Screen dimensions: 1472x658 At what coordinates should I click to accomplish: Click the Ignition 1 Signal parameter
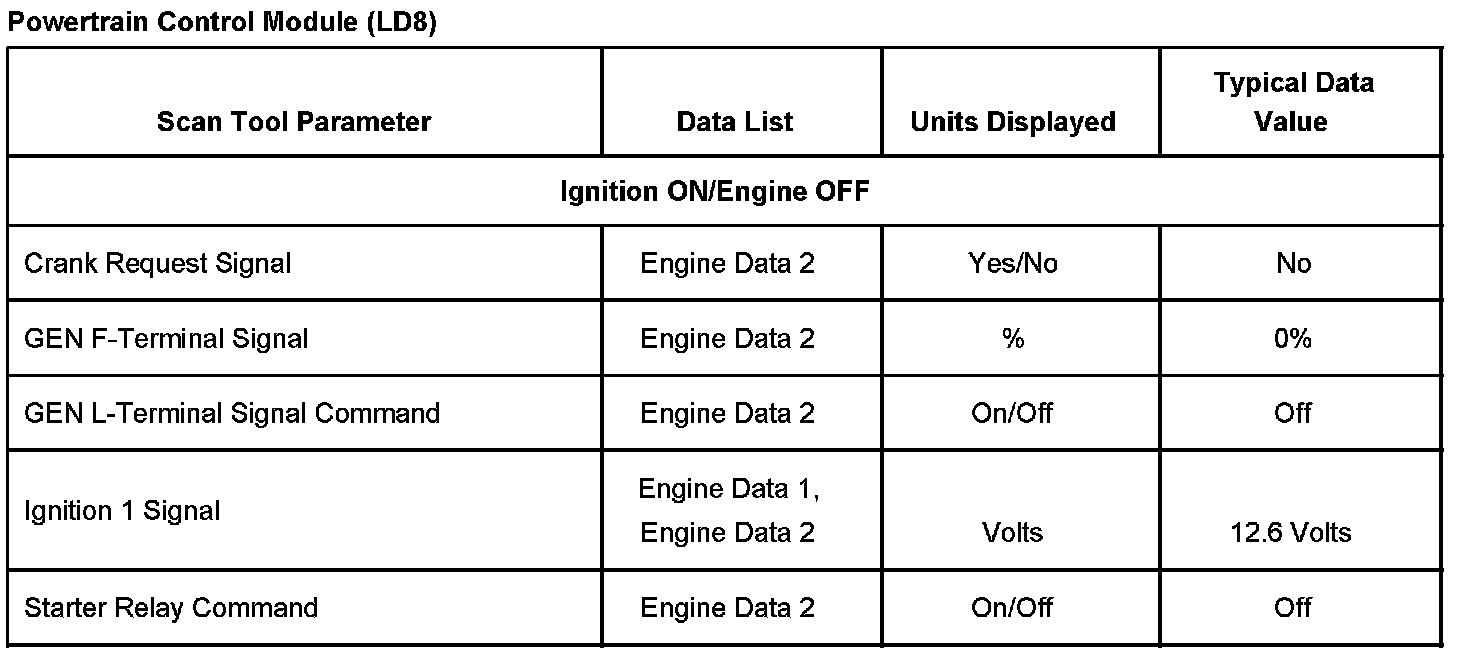point(122,511)
